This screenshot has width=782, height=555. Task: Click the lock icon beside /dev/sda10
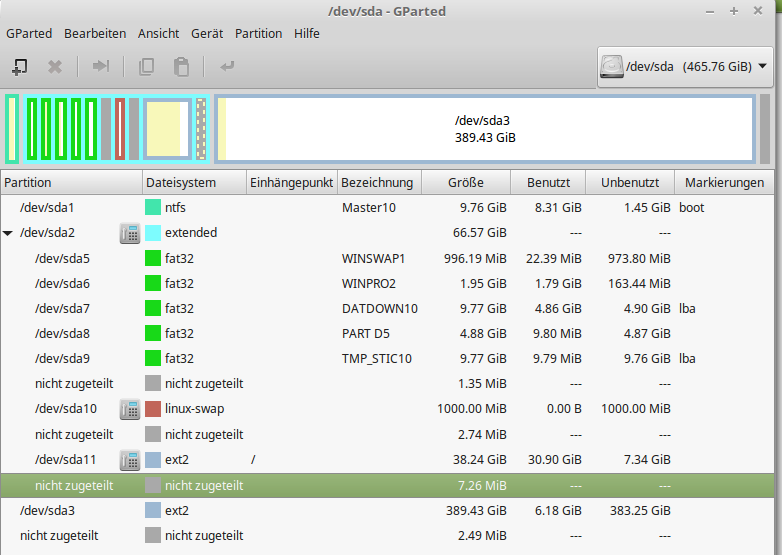pyautogui.click(x=130, y=409)
